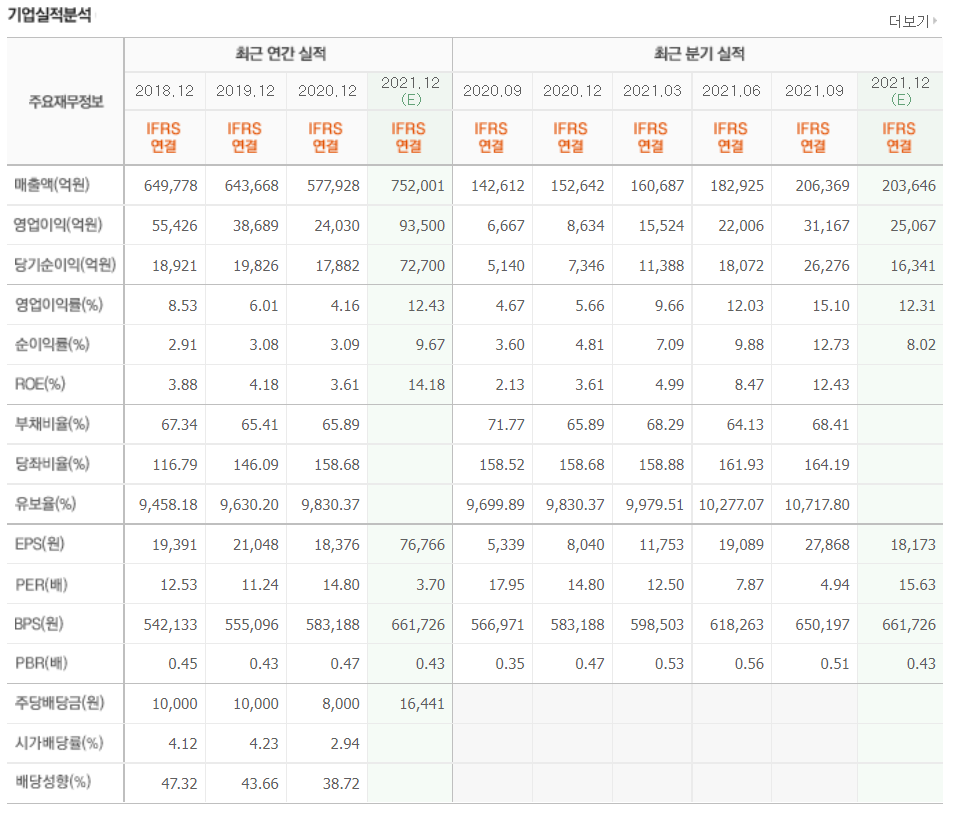Click the net income value 72,700
Image resolution: width=955 pixels, height=815 pixels.
click(422, 266)
